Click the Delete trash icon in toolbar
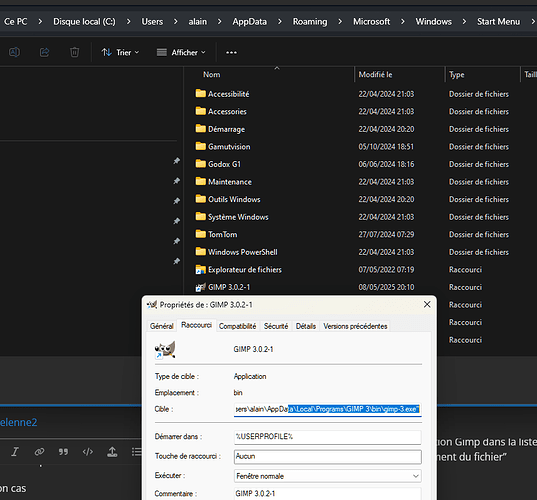537x500 pixels. 74,52
